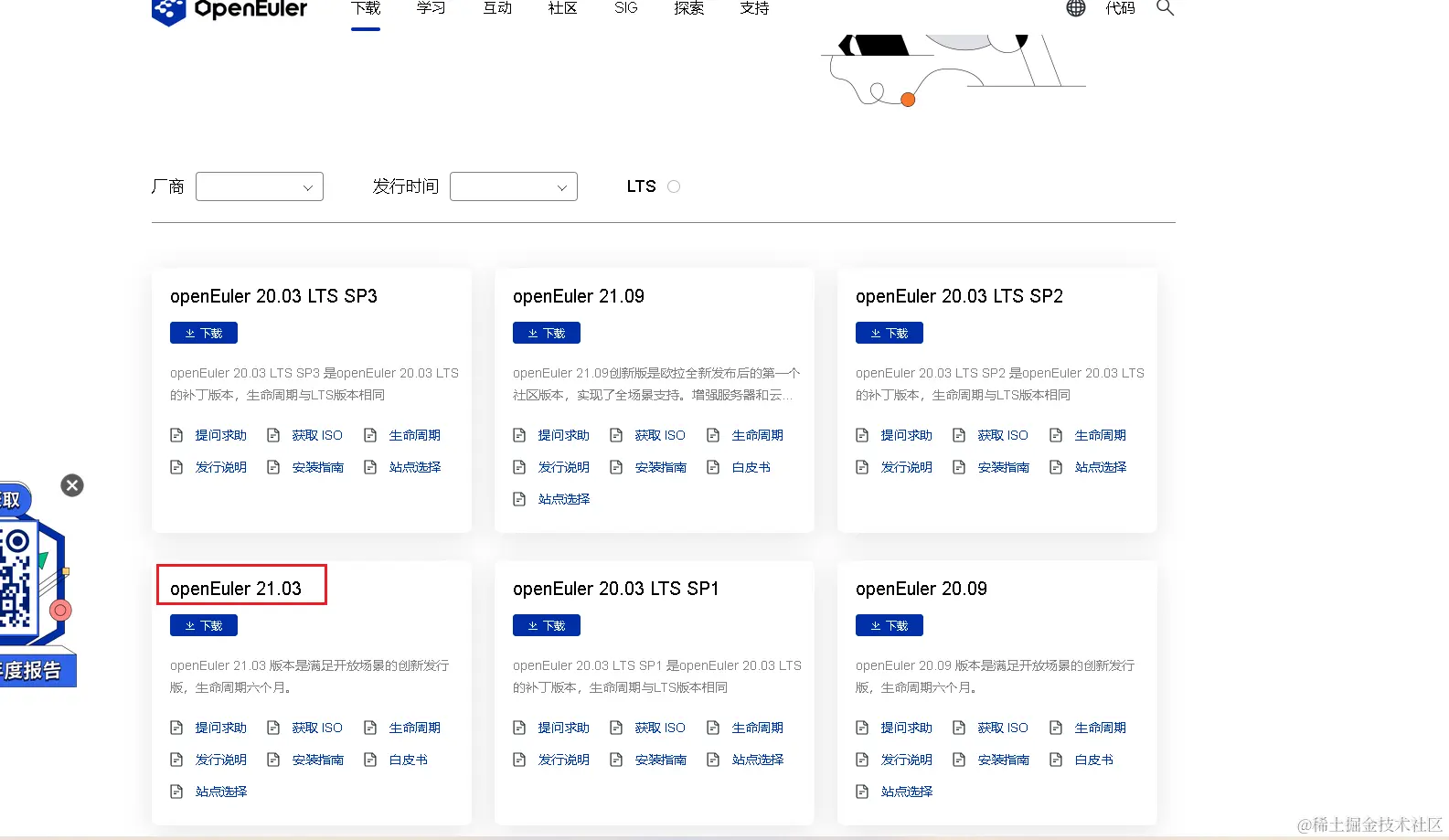1449x840 pixels.
Task: Click the openEuler 21.03 card title
Action: coord(236,589)
